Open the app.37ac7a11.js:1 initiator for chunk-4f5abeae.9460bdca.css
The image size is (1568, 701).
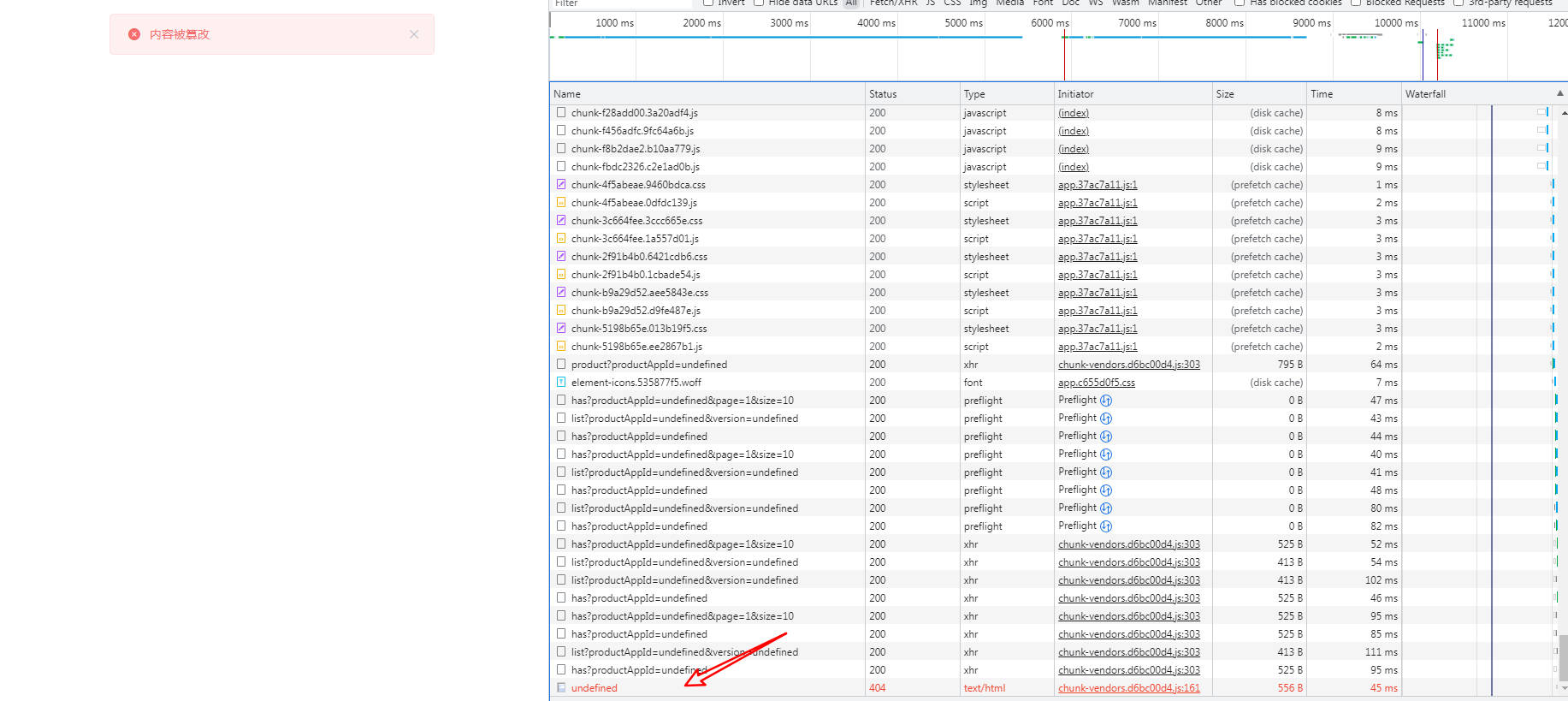[1098, 185]
